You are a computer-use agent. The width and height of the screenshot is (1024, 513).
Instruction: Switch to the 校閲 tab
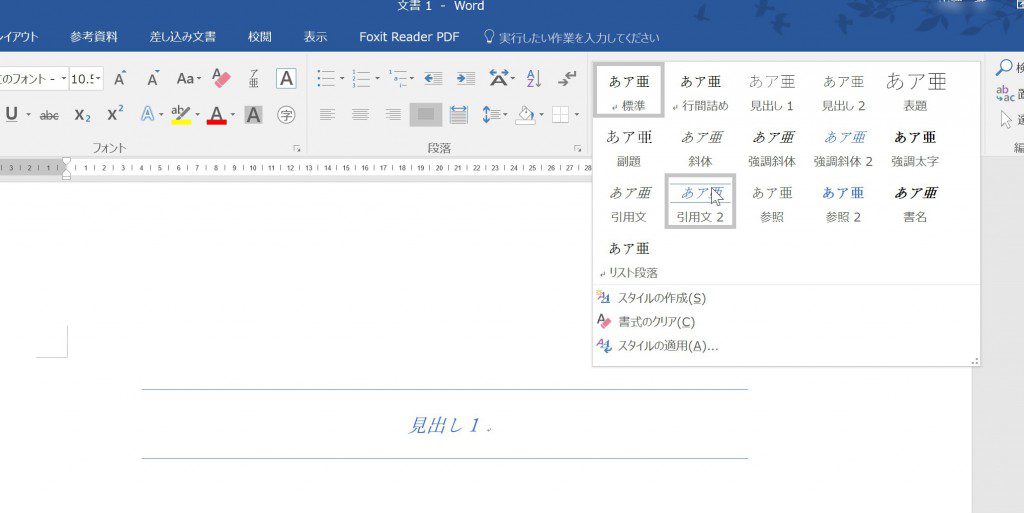pos(259,37)
